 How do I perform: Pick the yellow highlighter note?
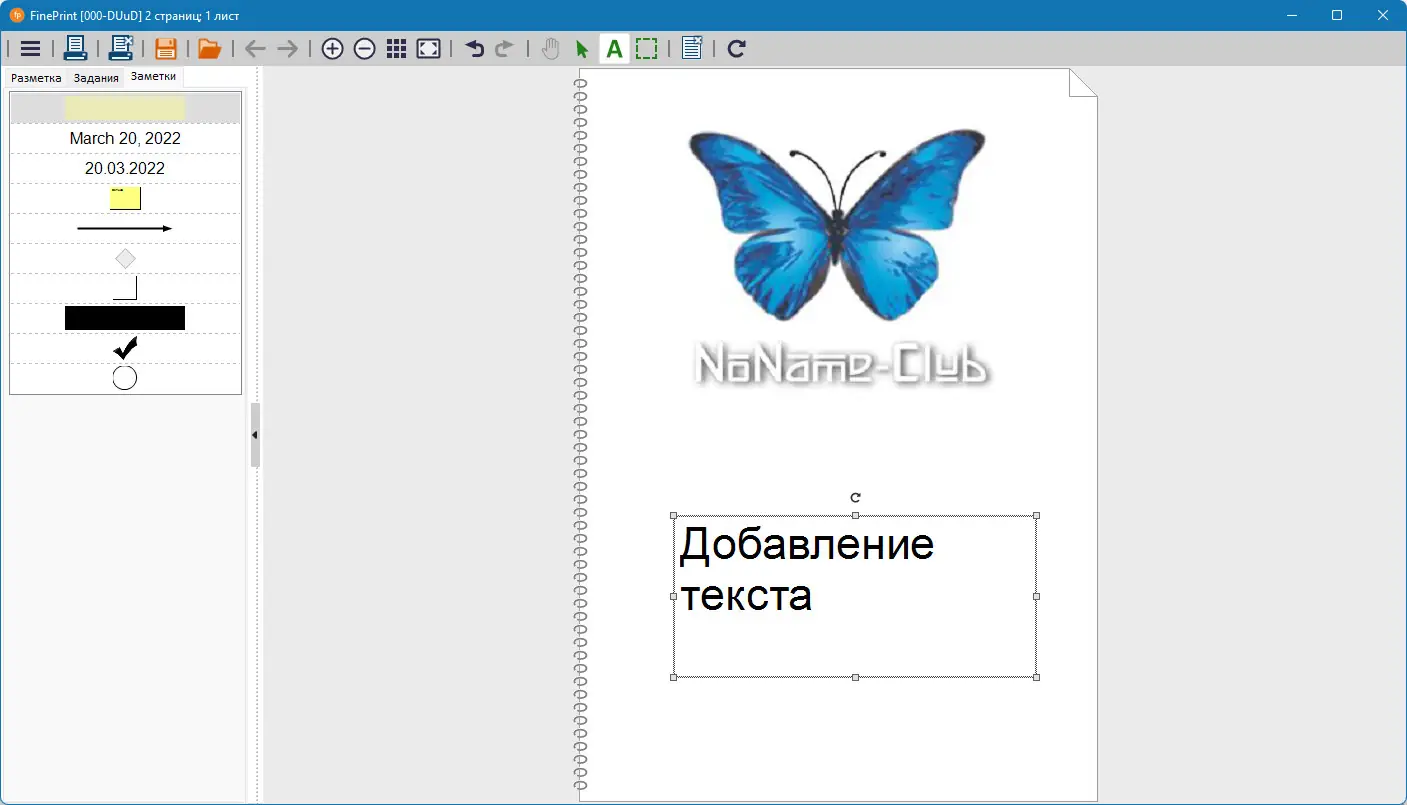point(125,108)
